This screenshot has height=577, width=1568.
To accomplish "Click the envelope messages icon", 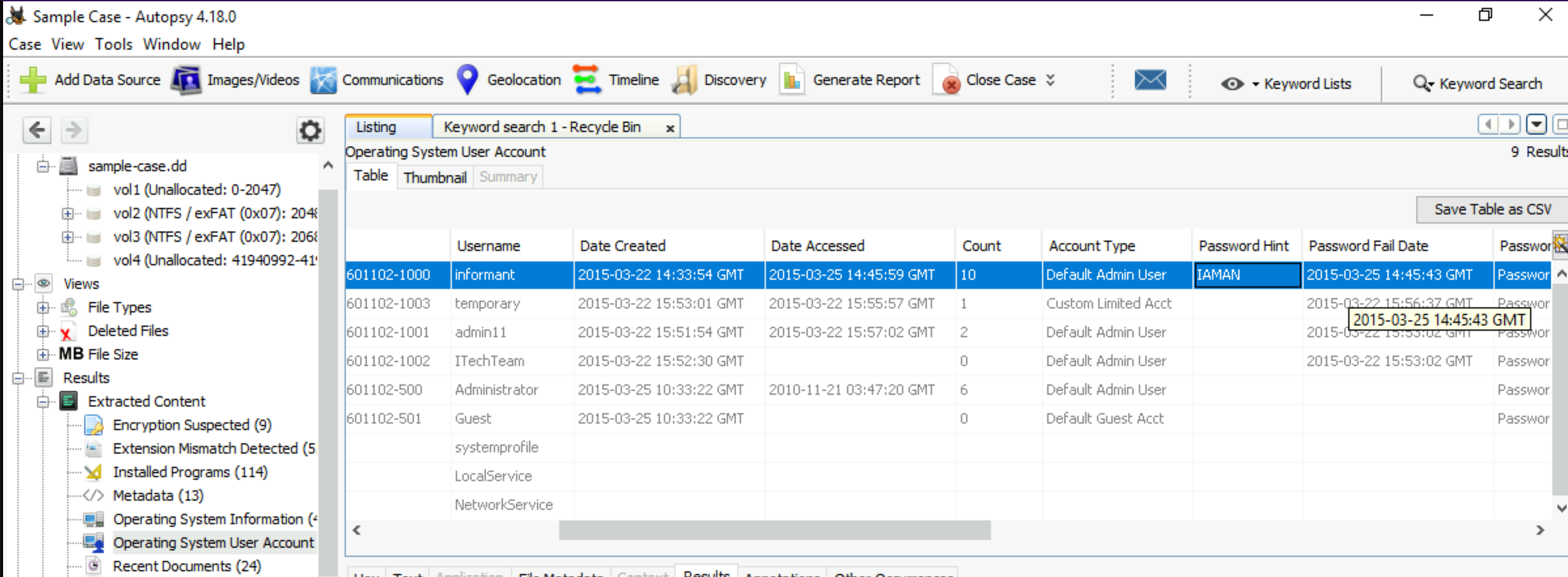I will pyautogui.click(x=1150, y=80).
